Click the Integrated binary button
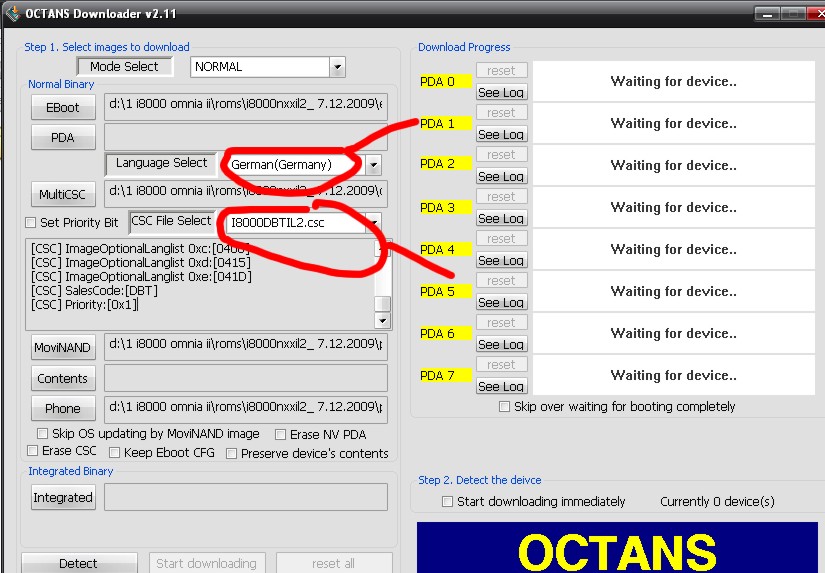 [x=63, y=497]
